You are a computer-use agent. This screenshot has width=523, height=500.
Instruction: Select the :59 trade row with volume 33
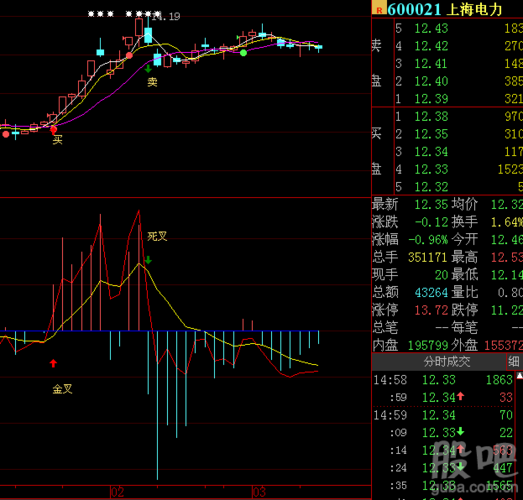pyautogui.click(x=443, y=397)
